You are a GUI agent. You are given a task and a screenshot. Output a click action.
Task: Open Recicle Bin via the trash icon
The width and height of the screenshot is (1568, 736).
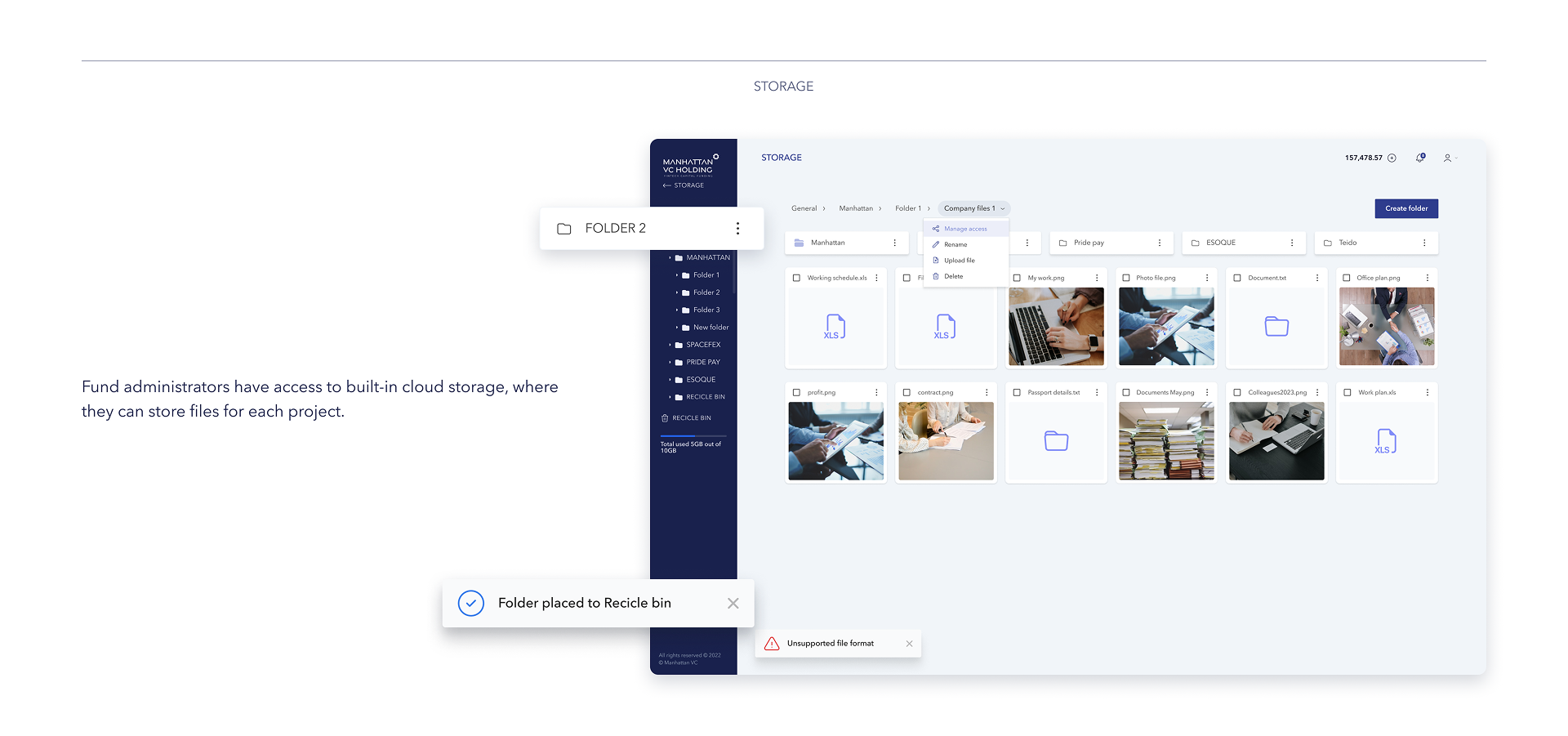coord(665,418)
